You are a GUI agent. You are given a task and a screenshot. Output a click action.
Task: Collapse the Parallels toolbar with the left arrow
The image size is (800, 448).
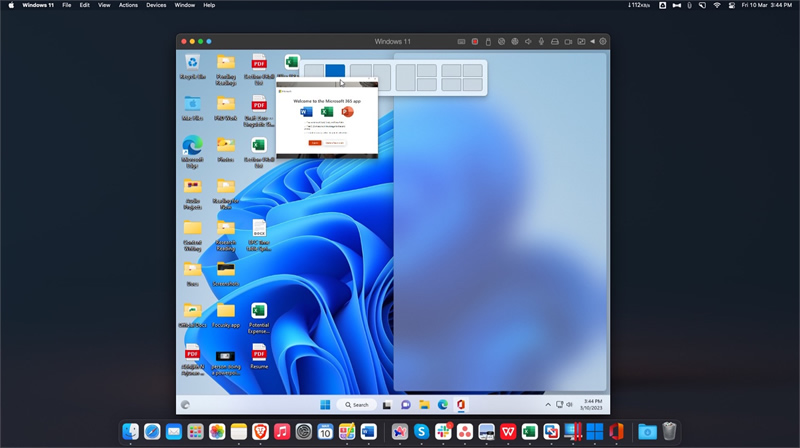pyautogui.click(x=592, y=41)
